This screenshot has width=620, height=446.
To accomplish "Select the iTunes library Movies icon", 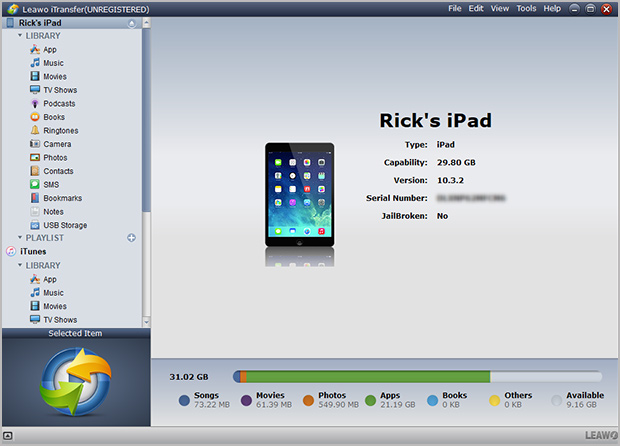I will [35, 306].
